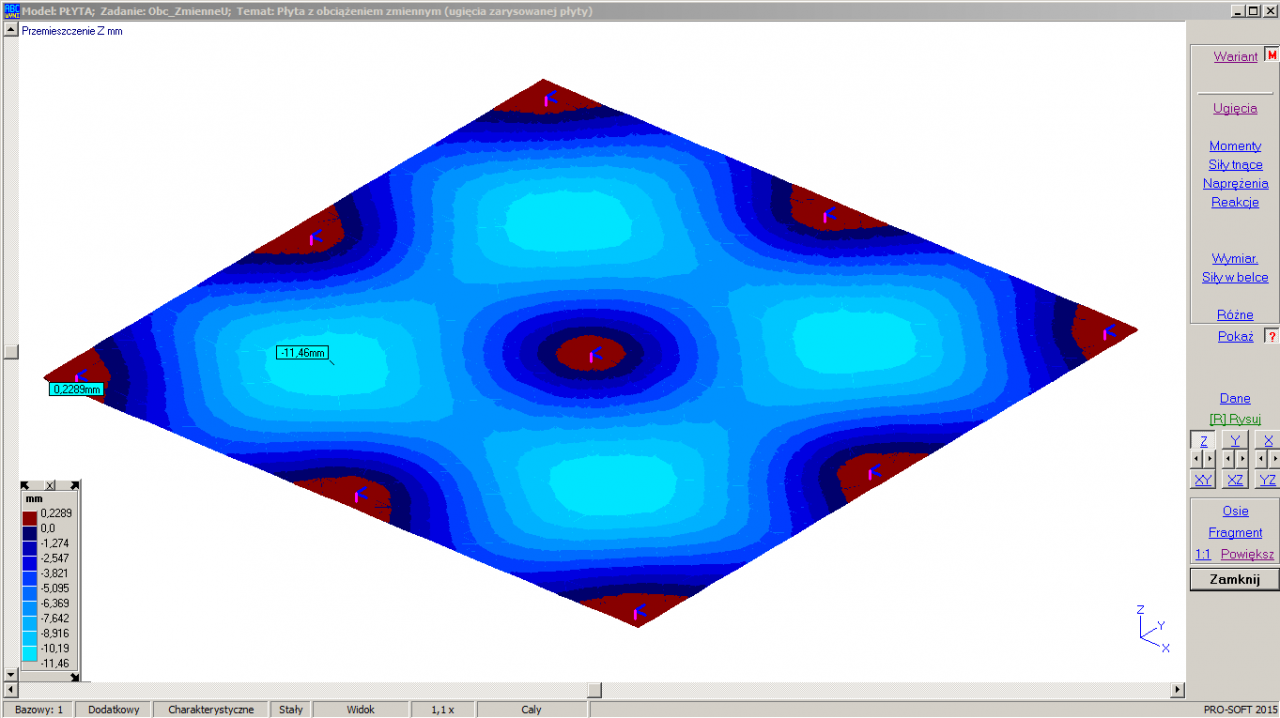Click the red M icon beside Wariant
1280x718 pixels.
pyautogui.click(x=1272, y=56)
